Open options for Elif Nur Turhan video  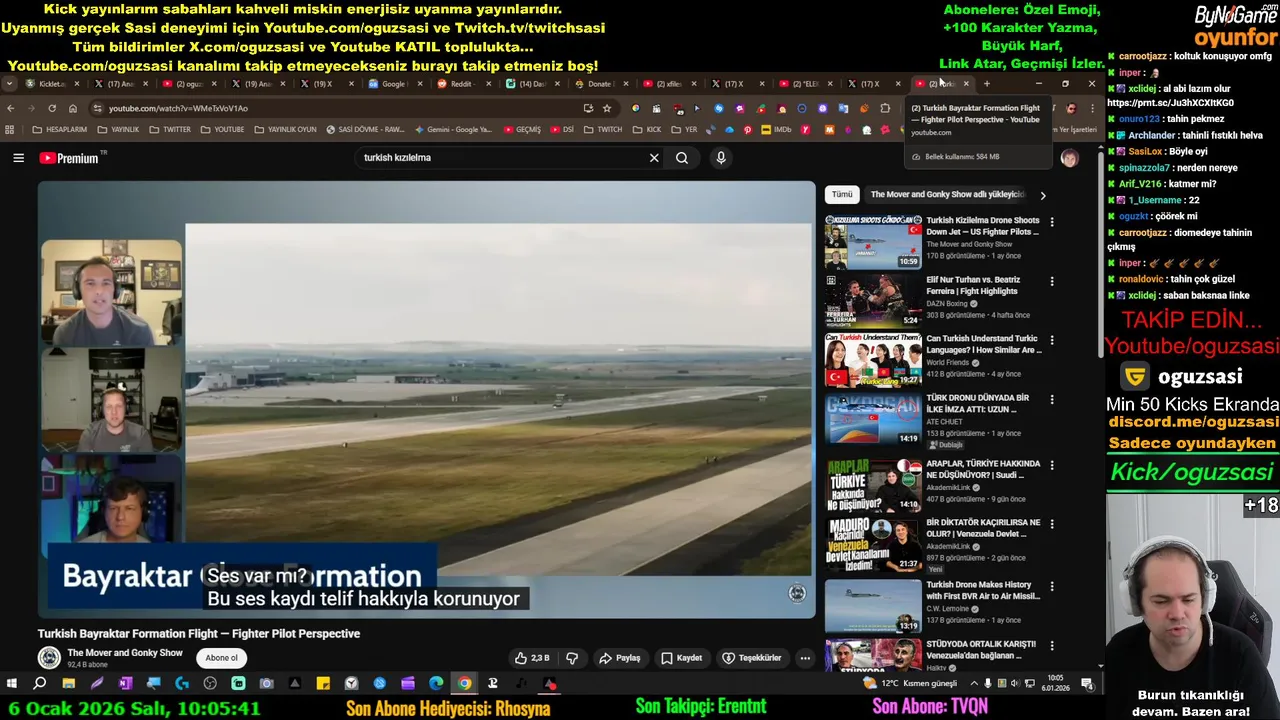(1051, 282)
